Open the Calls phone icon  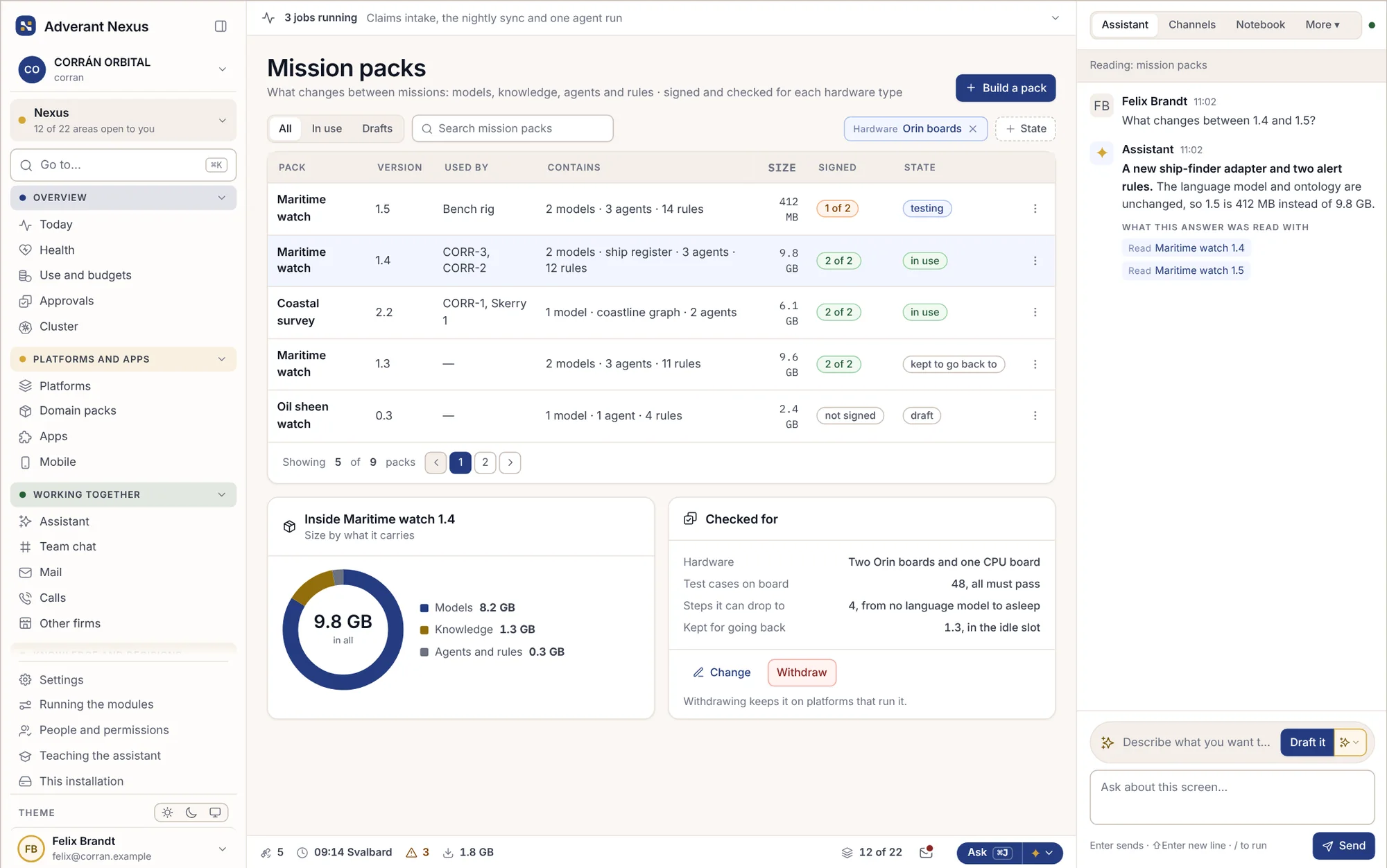click(x=26, y=598)
